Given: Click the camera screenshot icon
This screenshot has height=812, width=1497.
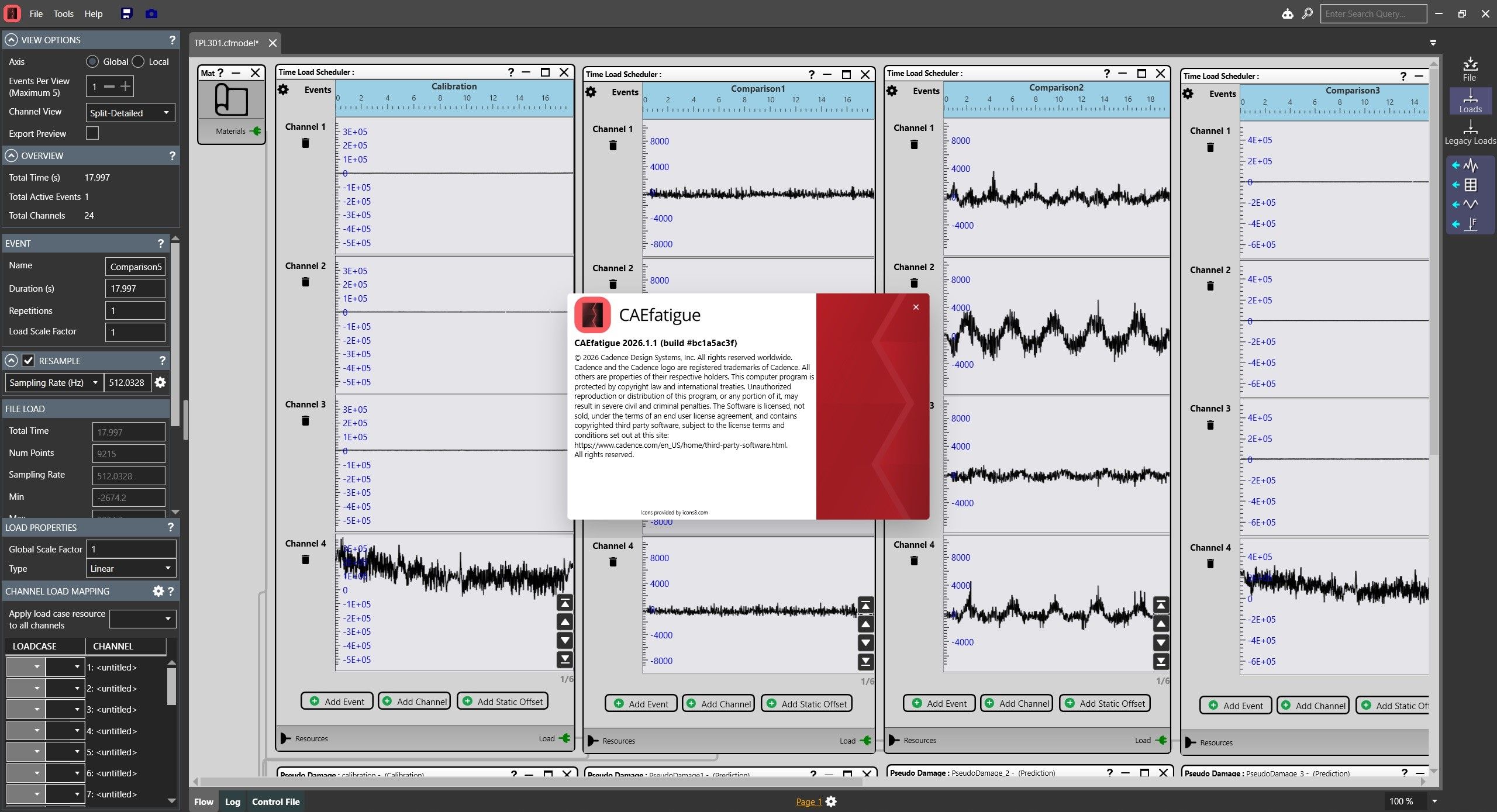Looking at the screenshot, I should (x=151, y=13).
